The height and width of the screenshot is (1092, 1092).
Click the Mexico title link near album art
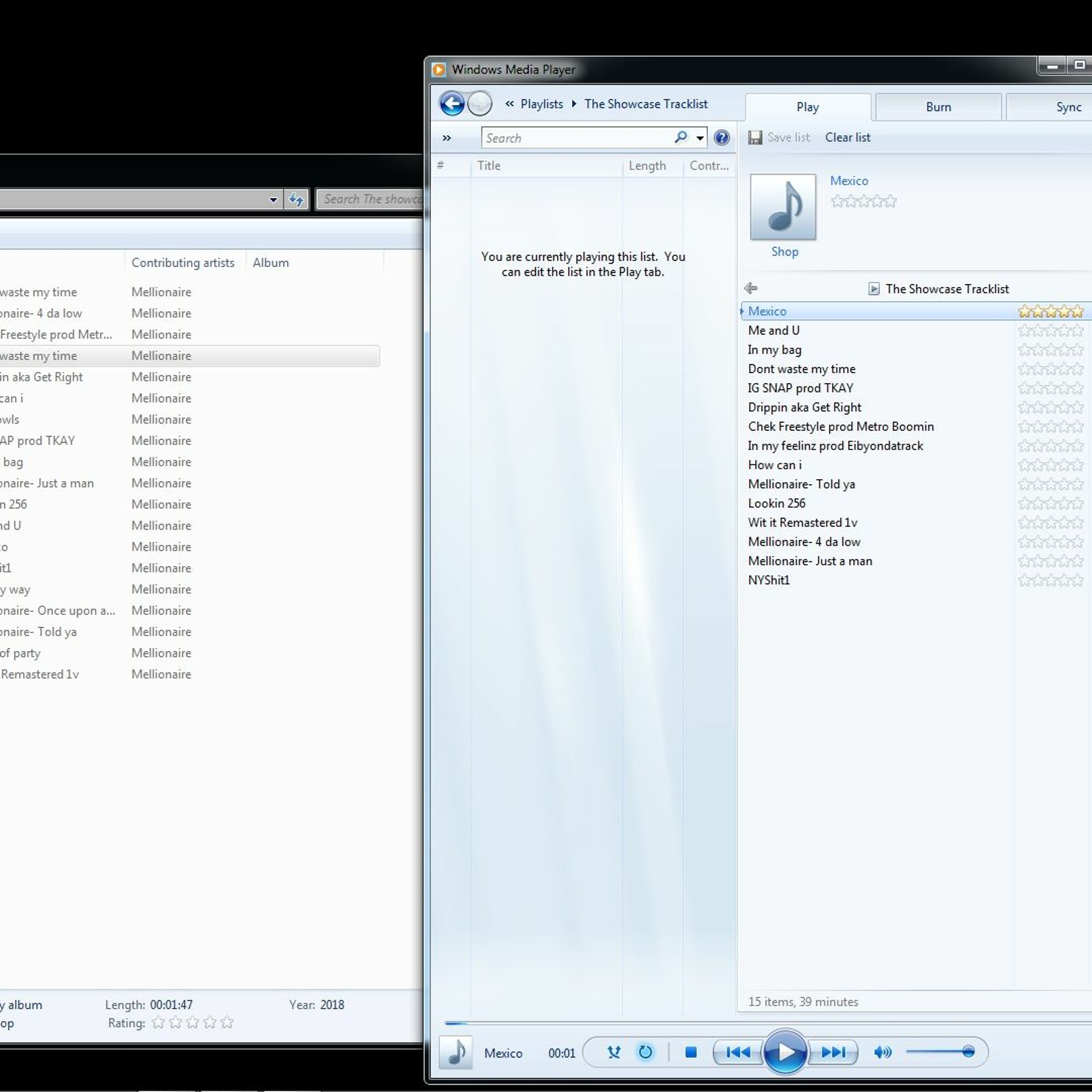click(849, 181)
